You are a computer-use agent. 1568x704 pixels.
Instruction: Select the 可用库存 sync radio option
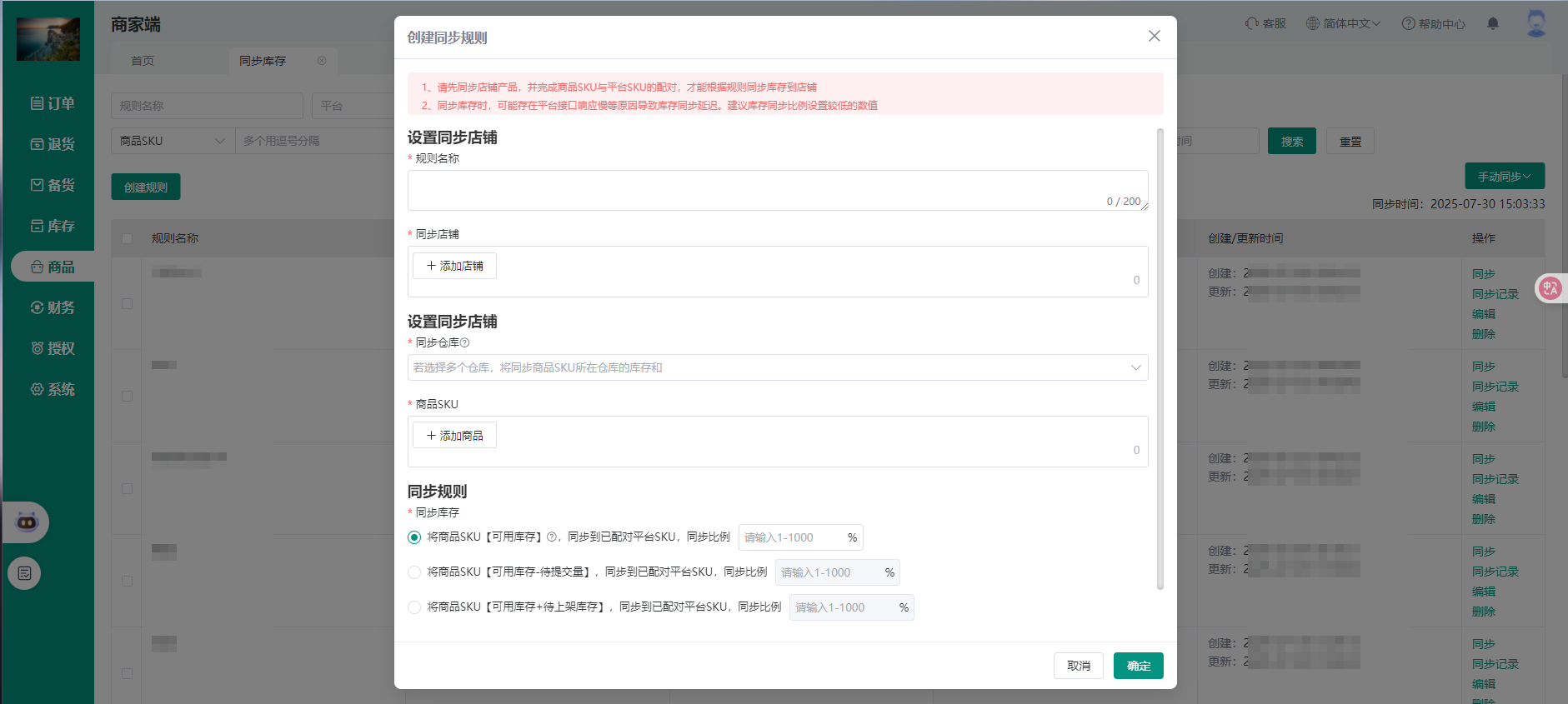[x=414, y=537]
